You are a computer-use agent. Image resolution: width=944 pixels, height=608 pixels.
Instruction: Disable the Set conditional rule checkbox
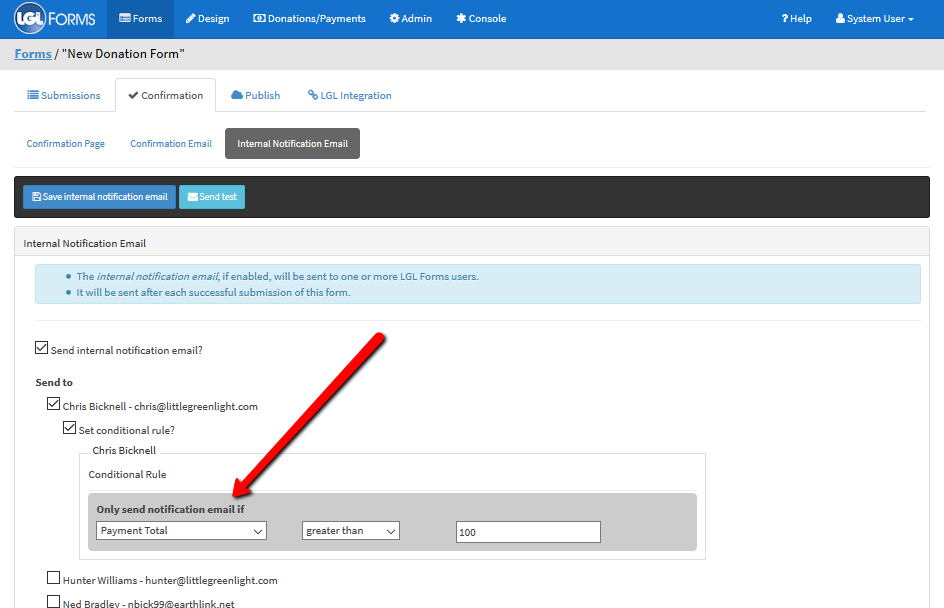pos(69,427)
